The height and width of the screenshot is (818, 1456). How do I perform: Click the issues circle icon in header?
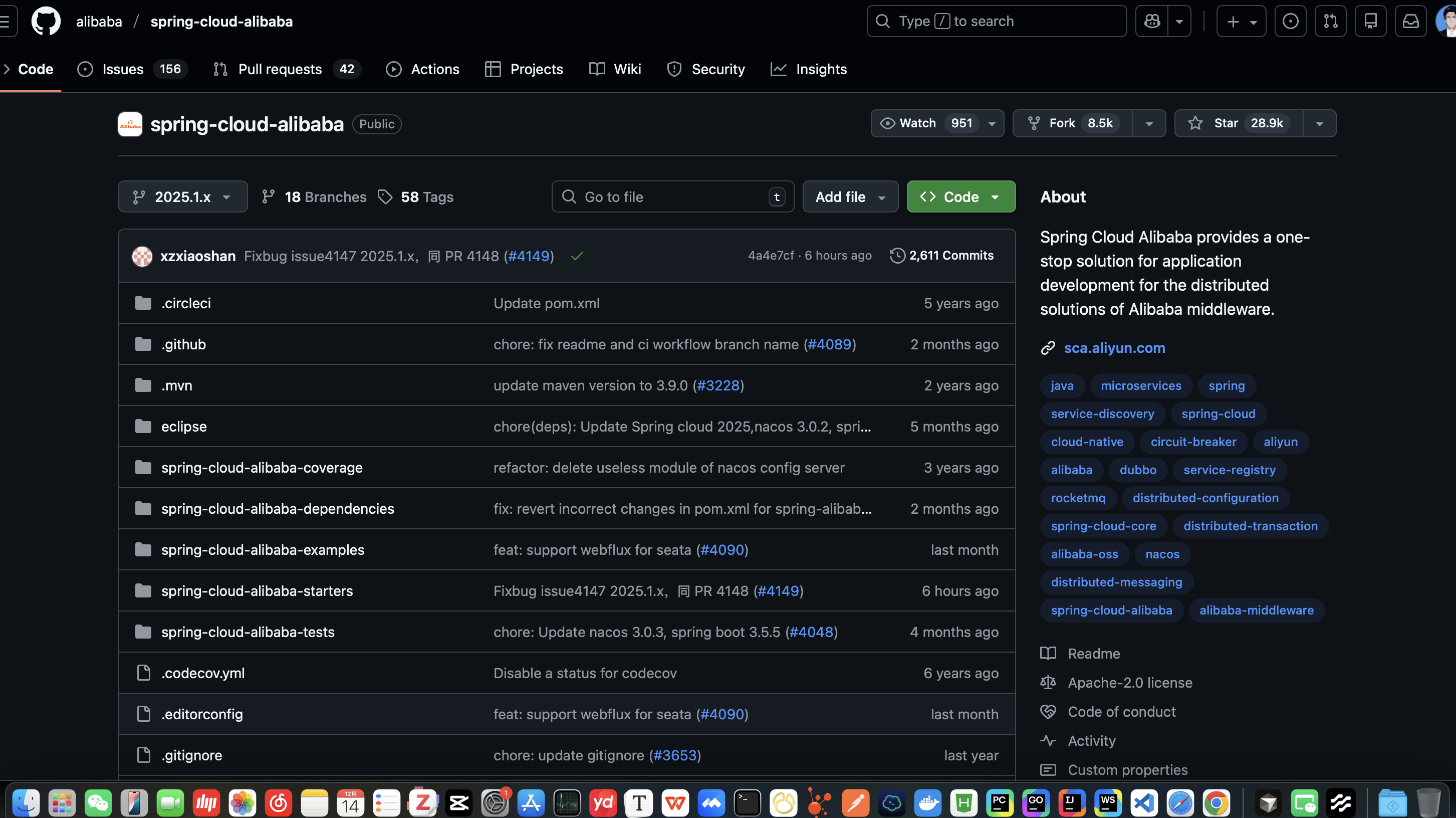coord(1290,22)
